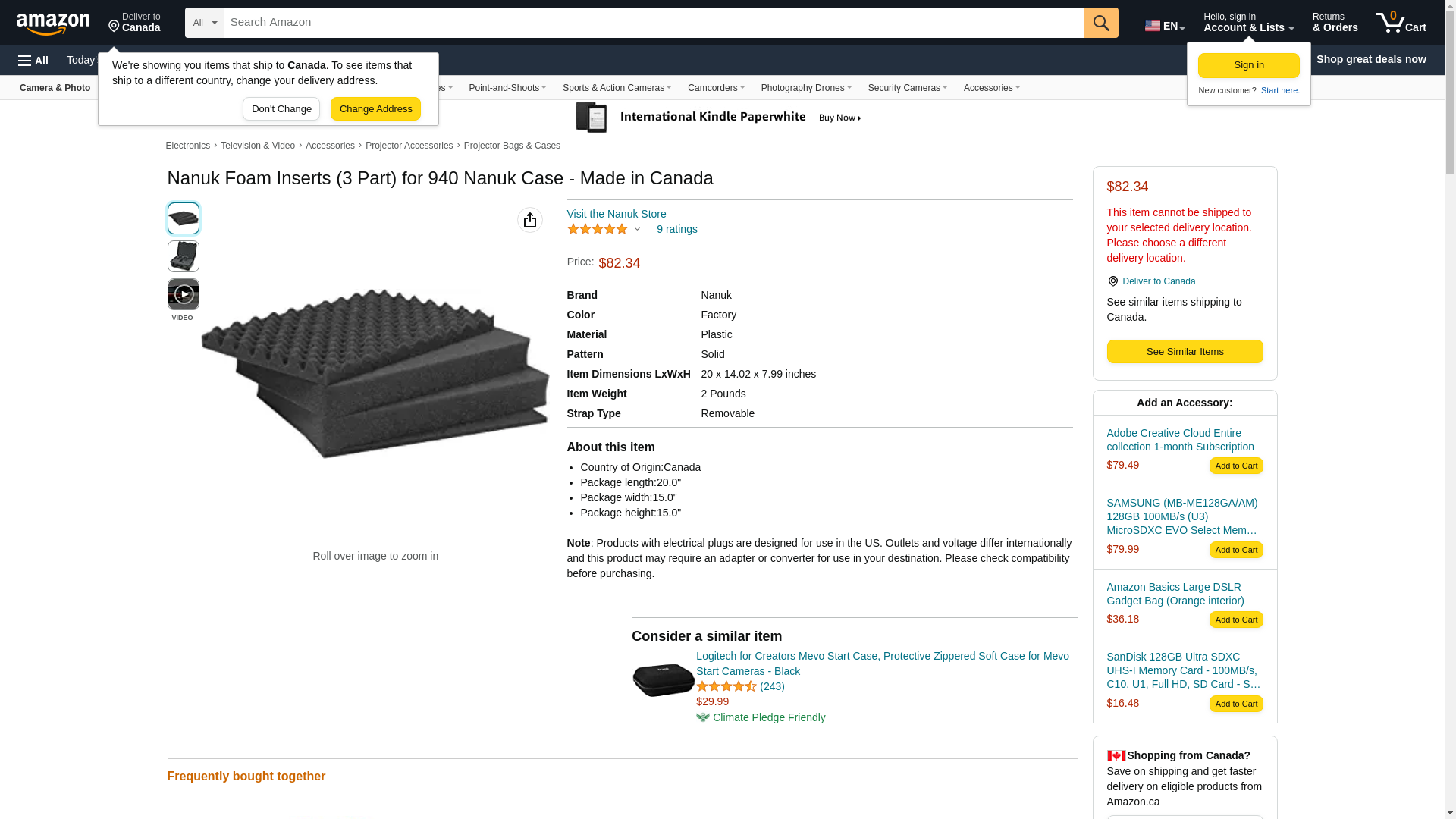Click the share icon on product image
This screenshot has width=1456, height=819.
click(530, 220)
